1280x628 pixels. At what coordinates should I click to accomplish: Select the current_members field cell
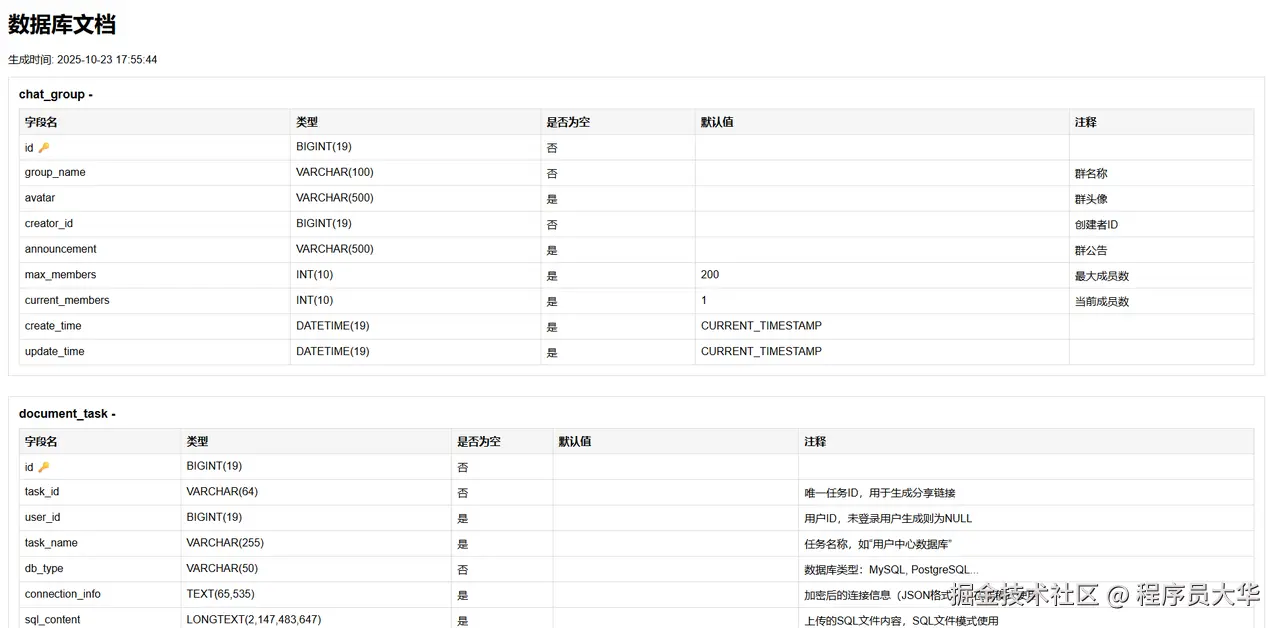(155, 301)
